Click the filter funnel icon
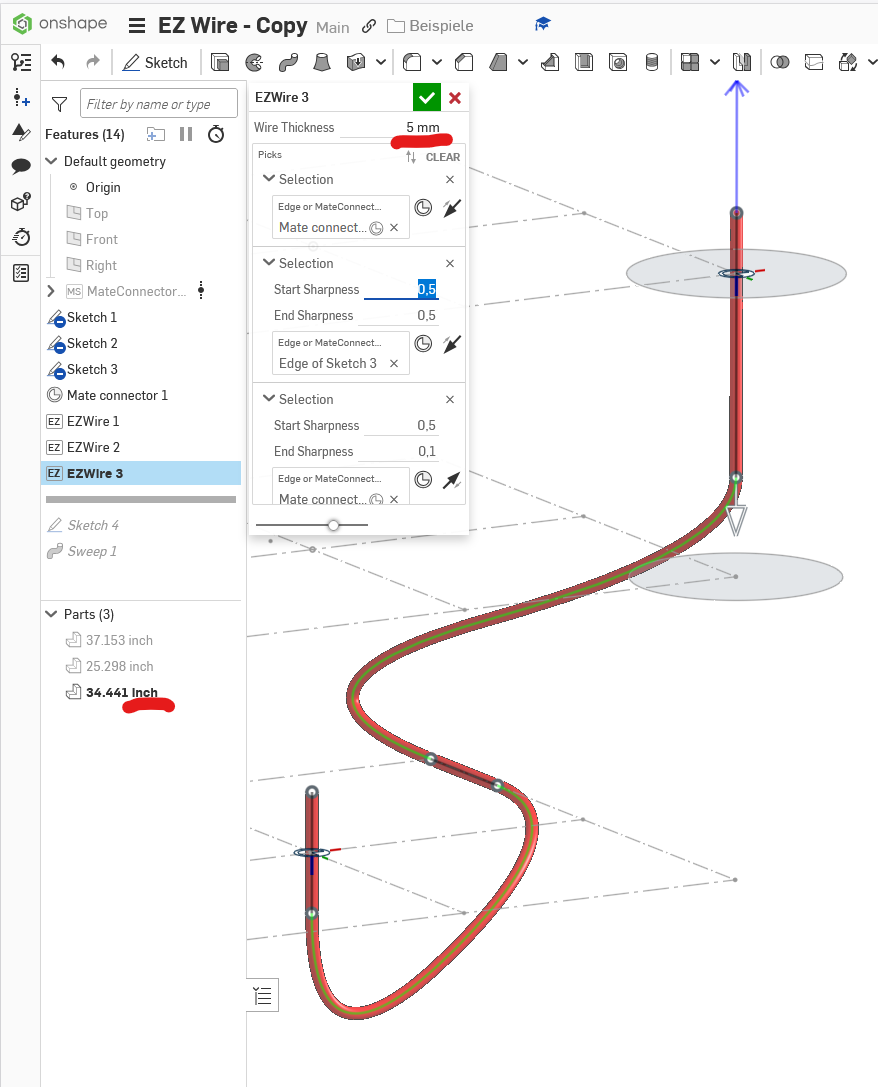 pos(60,104)
